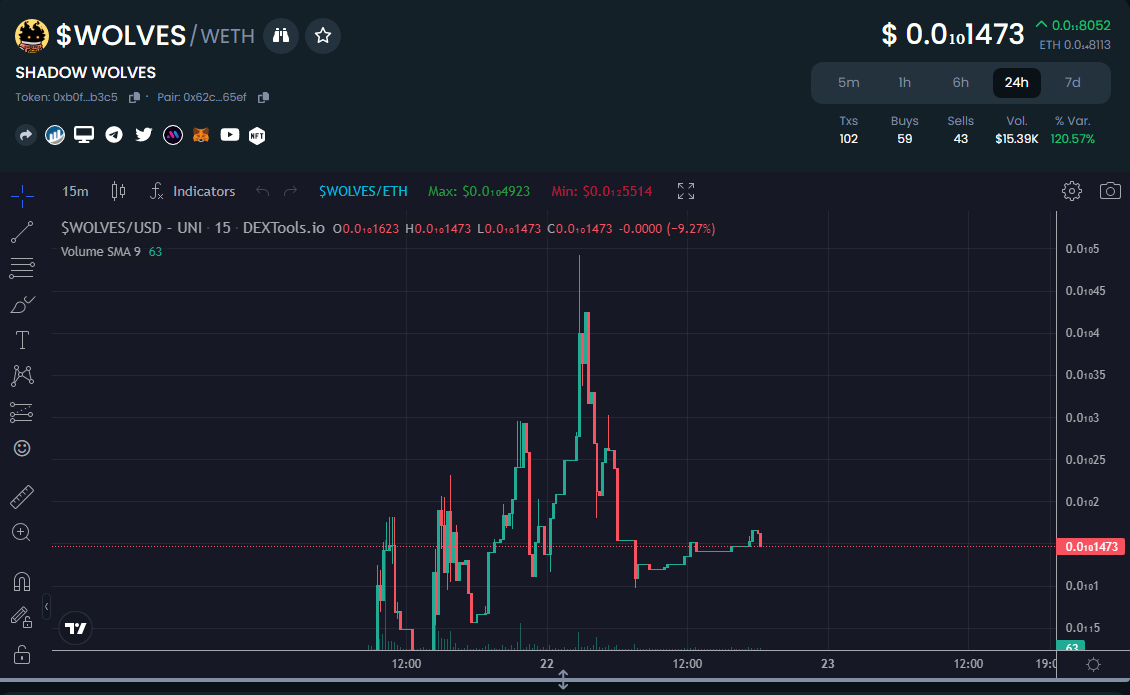Screen dimensions: 1130x695
Task: Enter fullscreen chart mode
Action: (x=686, y=191)
